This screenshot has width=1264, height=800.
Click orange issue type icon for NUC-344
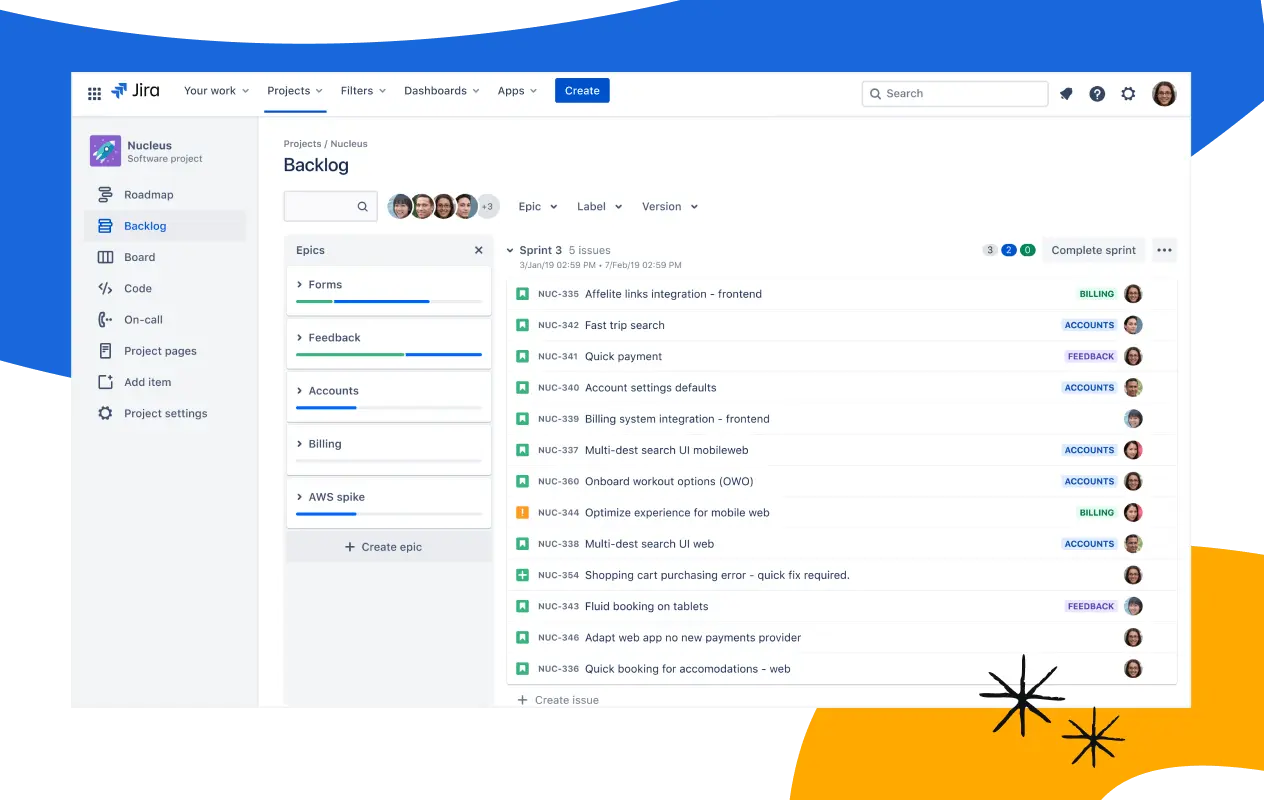point(522,512)
